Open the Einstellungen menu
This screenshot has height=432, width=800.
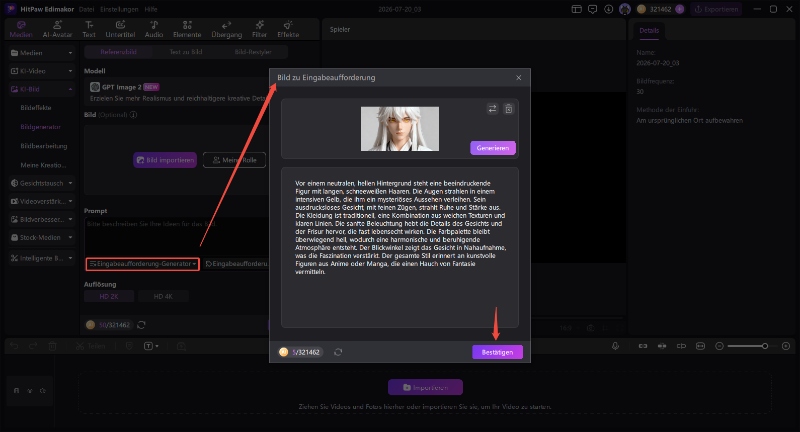119,9
